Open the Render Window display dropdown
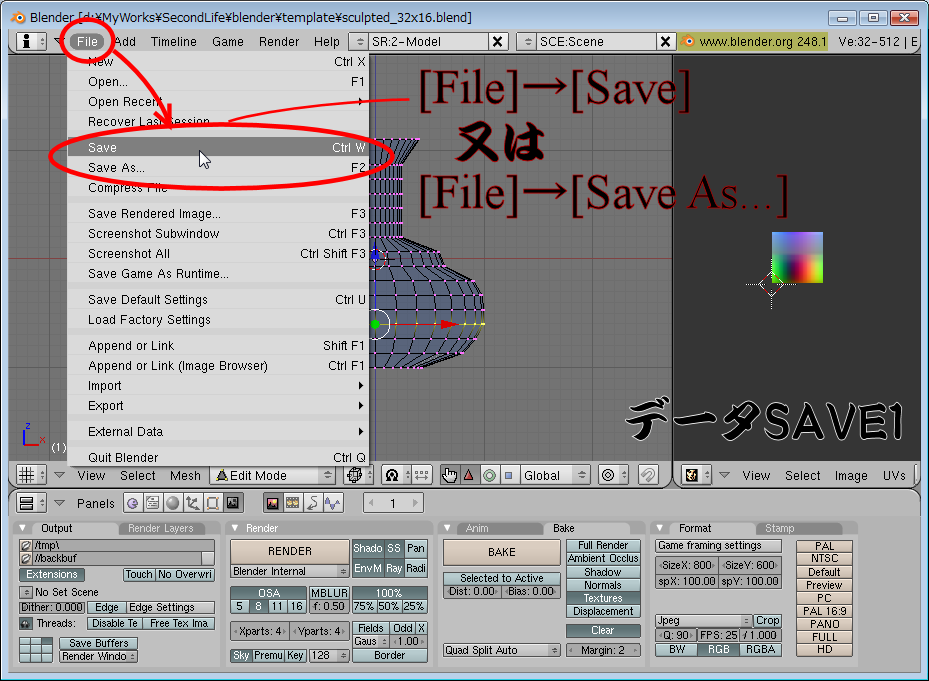 coord(98,656)
